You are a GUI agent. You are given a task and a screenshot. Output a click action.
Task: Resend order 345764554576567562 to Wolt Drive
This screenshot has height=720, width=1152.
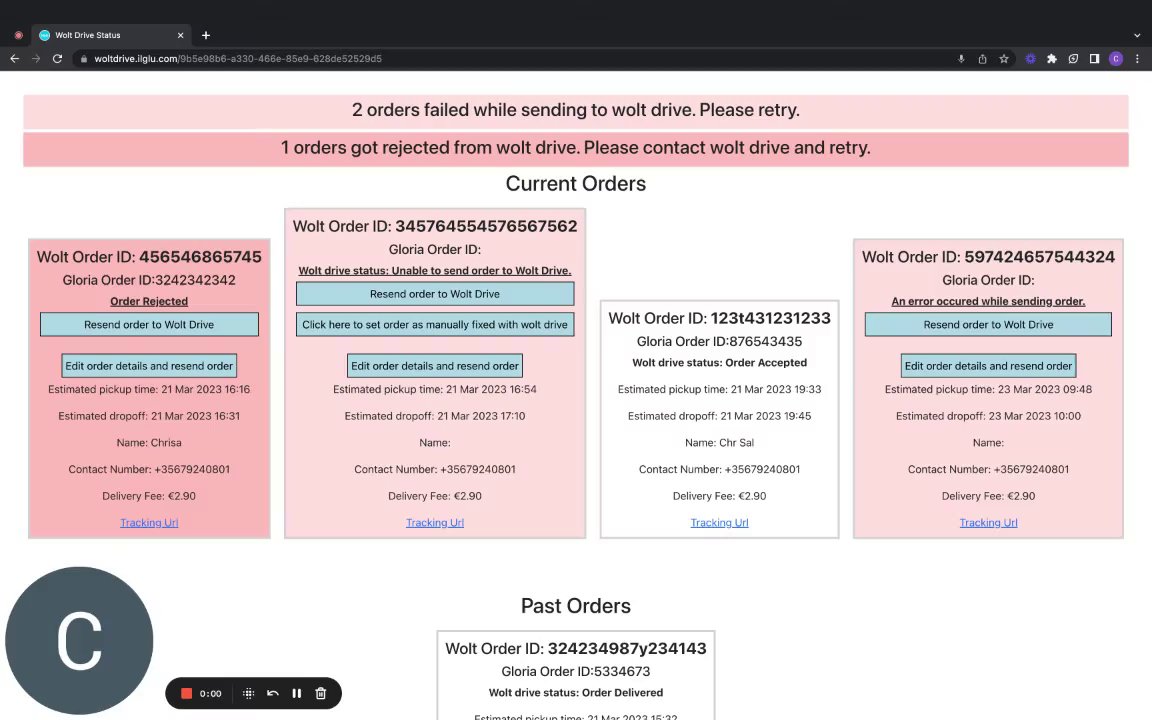tap(435, 294)
